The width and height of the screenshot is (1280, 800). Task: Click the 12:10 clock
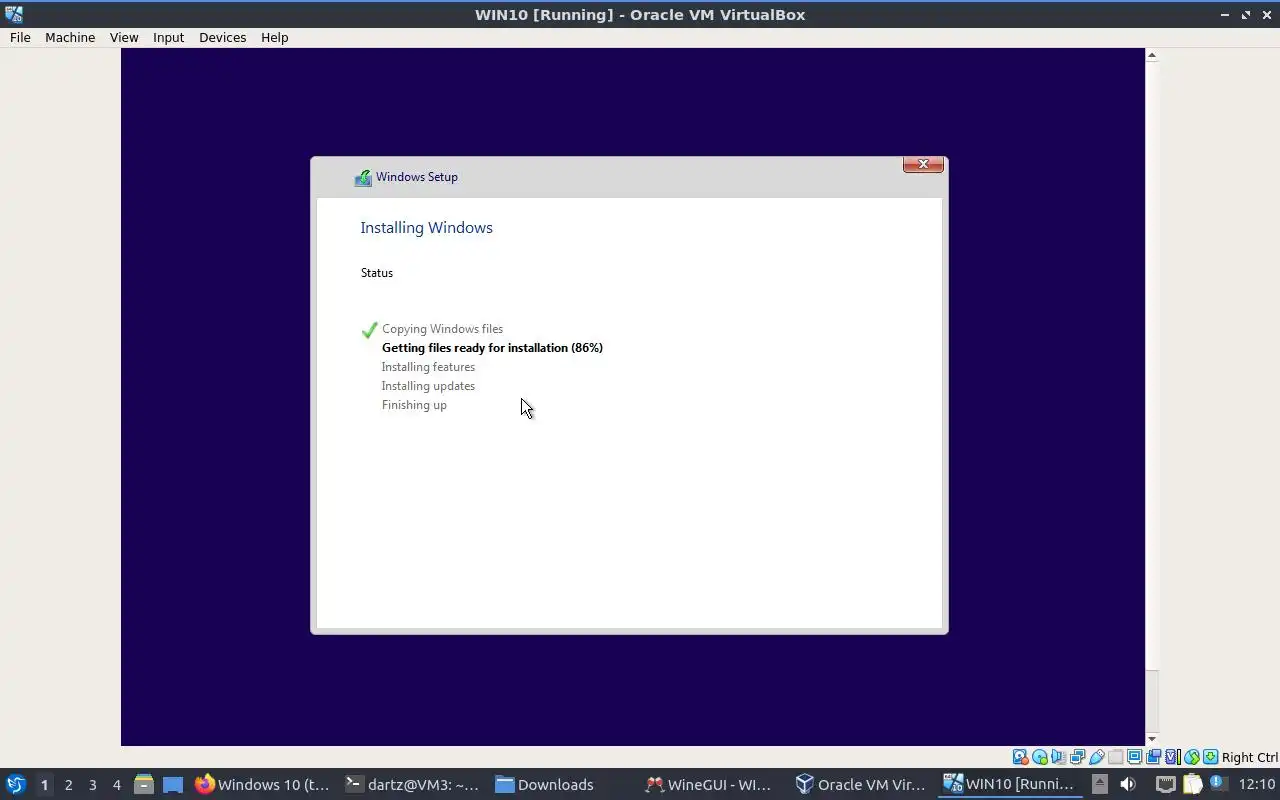1257,785
